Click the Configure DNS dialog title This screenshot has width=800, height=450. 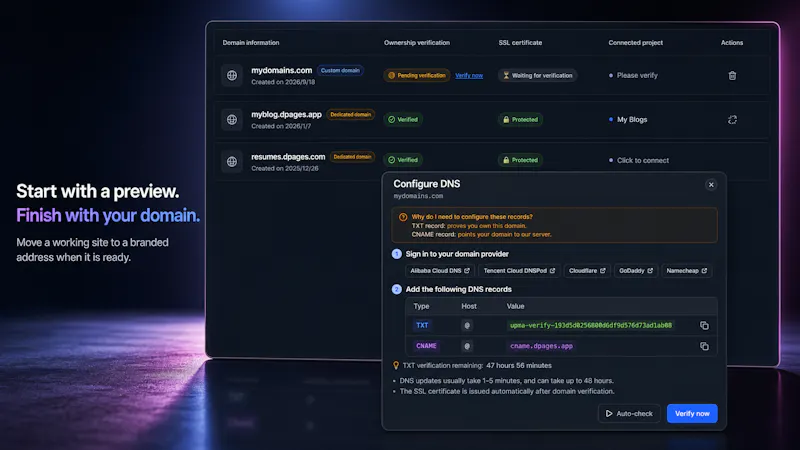click(427, 184)
